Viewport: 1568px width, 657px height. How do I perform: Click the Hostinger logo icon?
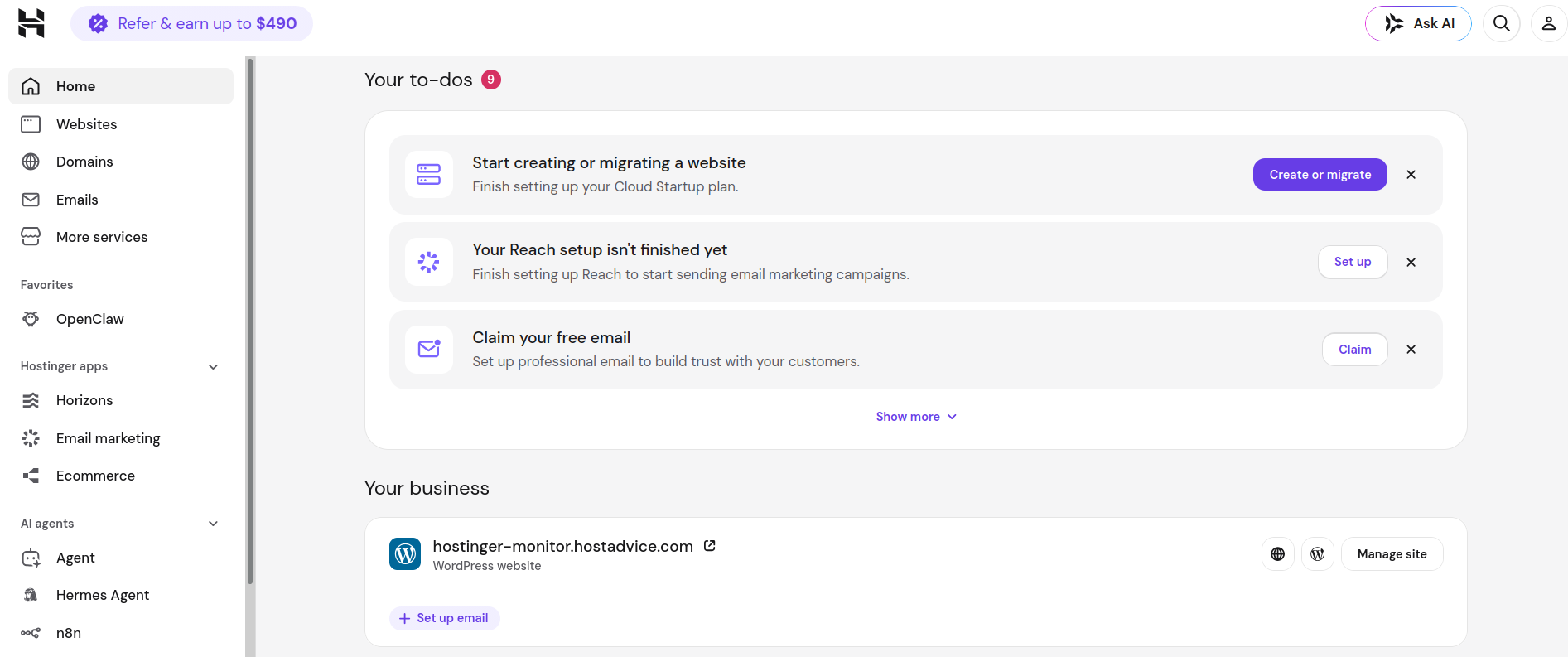[x=31, y=23]
